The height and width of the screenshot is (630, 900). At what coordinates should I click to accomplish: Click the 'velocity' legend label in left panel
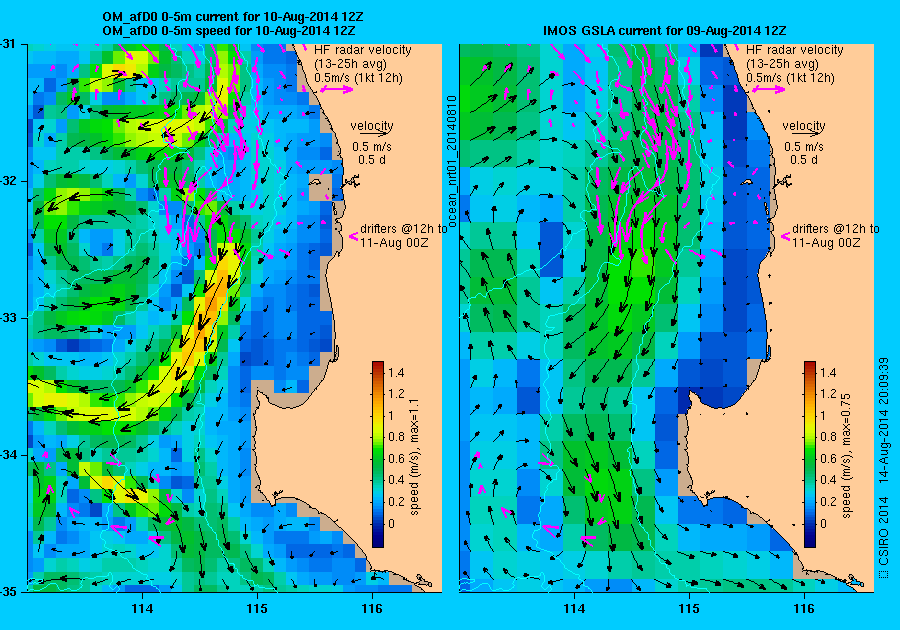point(372,125)
